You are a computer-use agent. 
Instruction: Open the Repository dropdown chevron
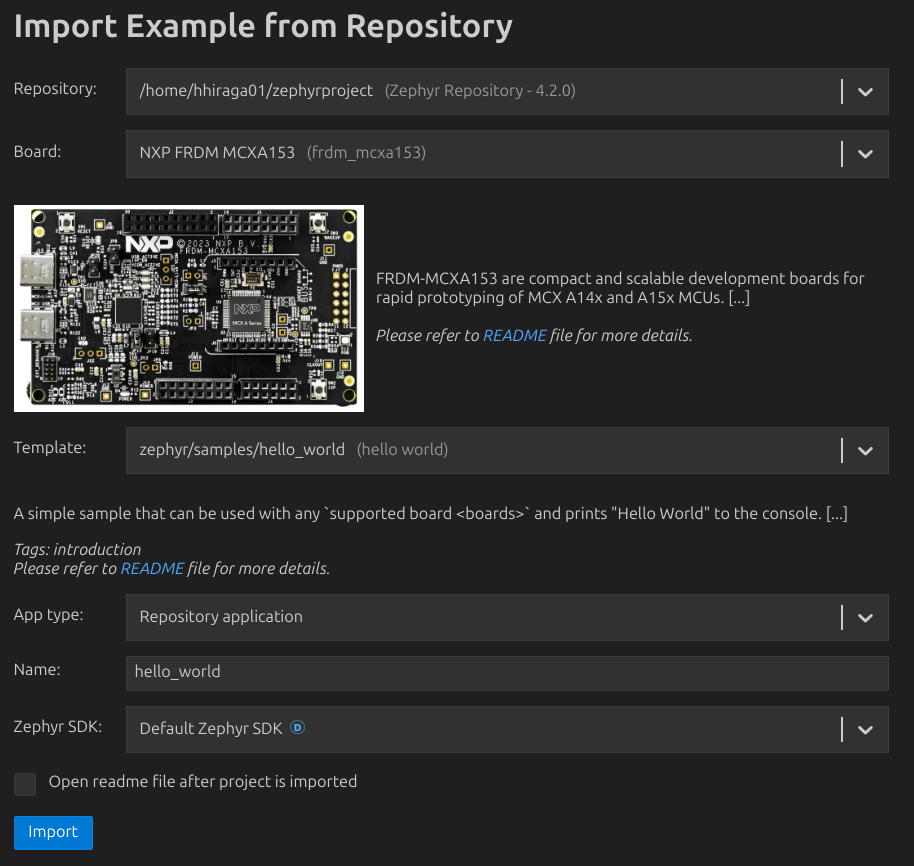(x=865, y=92)
